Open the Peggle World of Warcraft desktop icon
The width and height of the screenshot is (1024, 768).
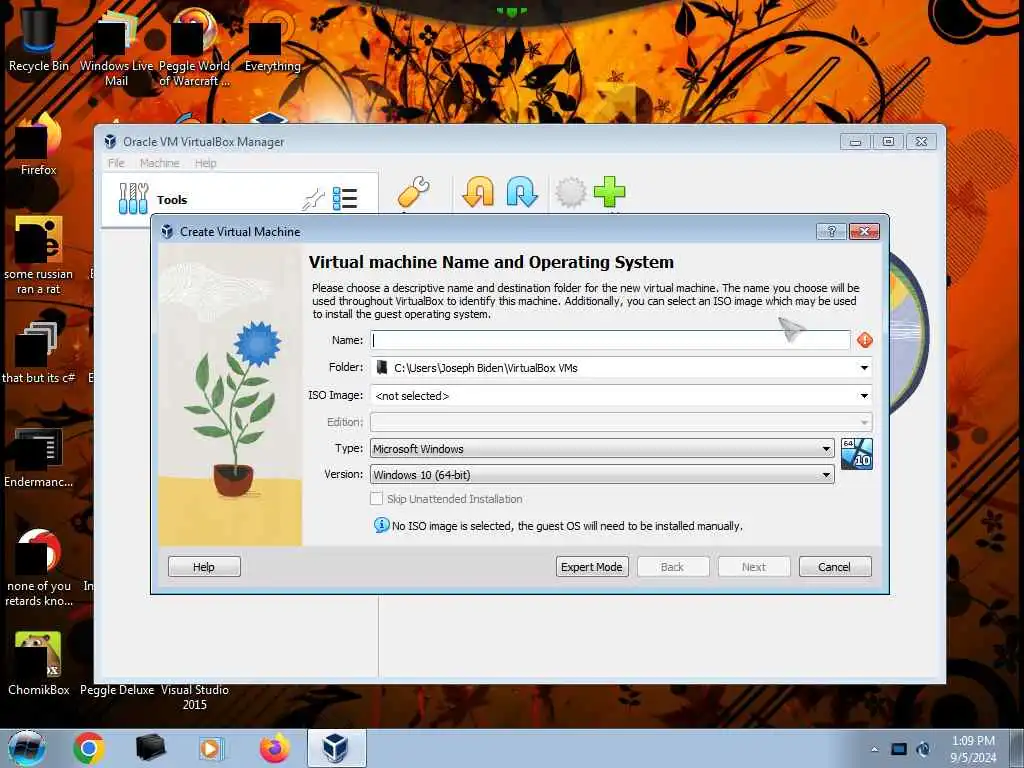(194, 47)
